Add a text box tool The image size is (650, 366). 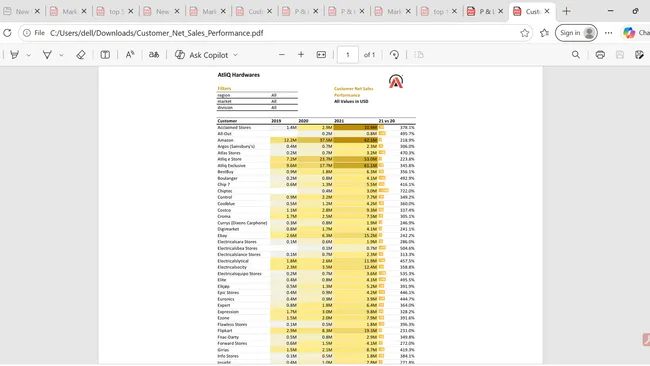point(105,55)
